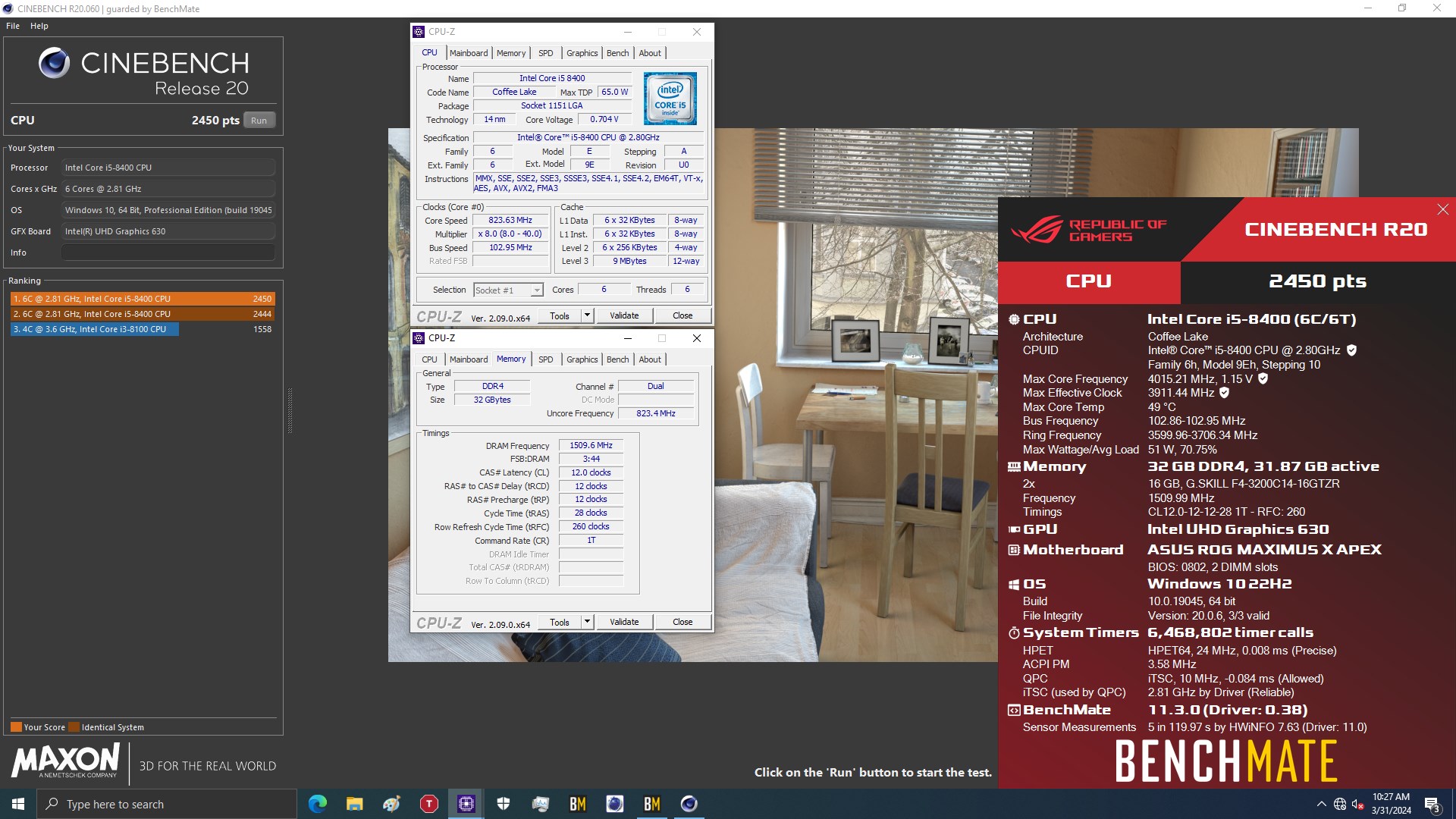This screenshot has height=819, width=1456.
Task: Switch to Mainboard tab in upper CPU-Z
Action: (469, 53)
